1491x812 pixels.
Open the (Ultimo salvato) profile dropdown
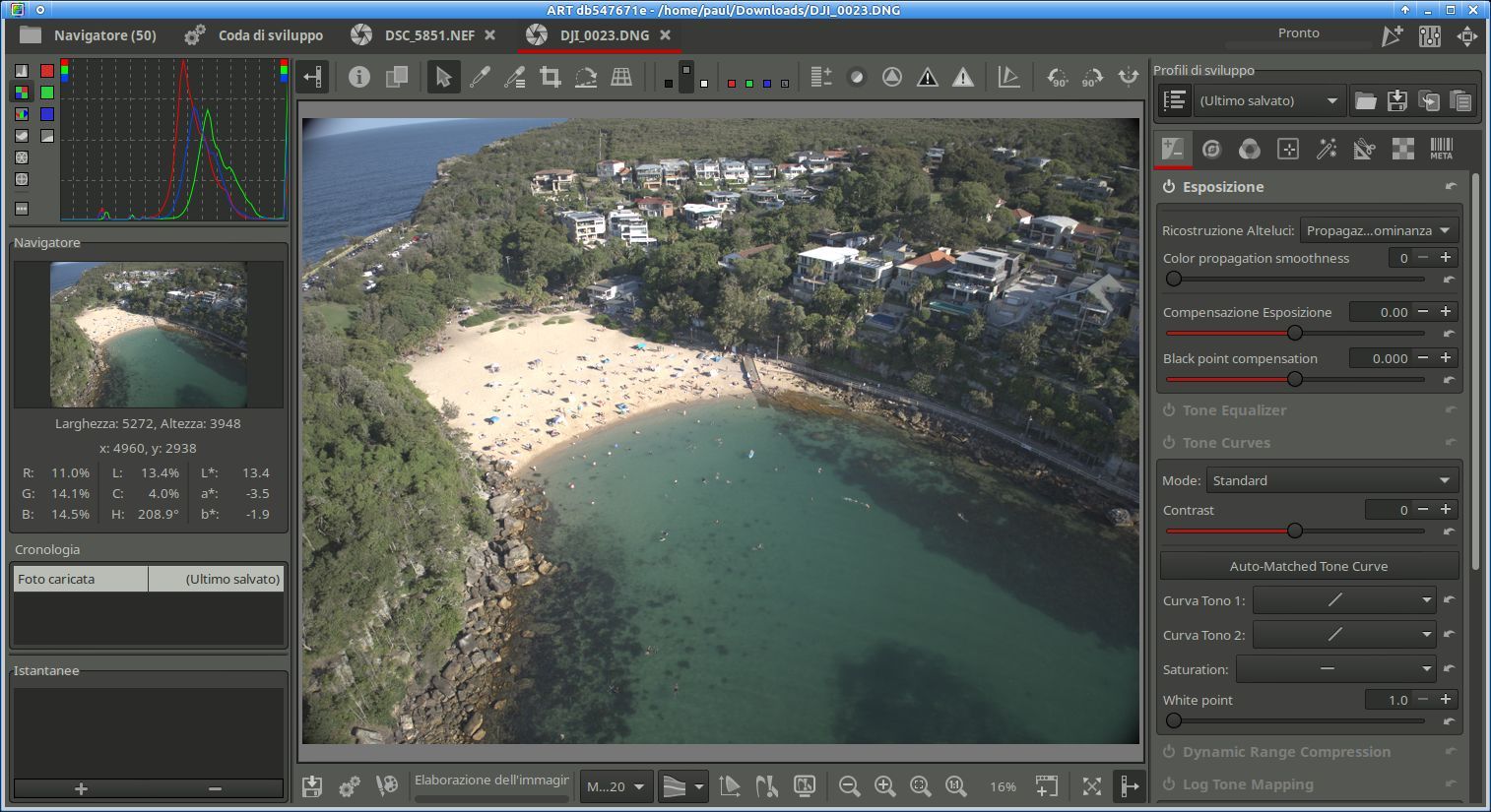pyautogui.click(x=1266, y=100)
